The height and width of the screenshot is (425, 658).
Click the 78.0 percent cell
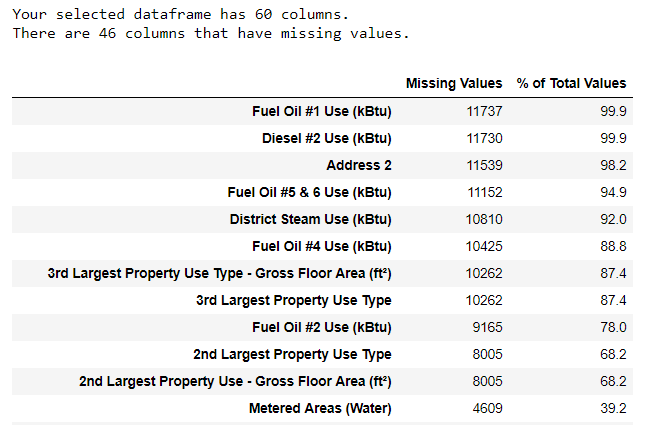pos(613,327)
